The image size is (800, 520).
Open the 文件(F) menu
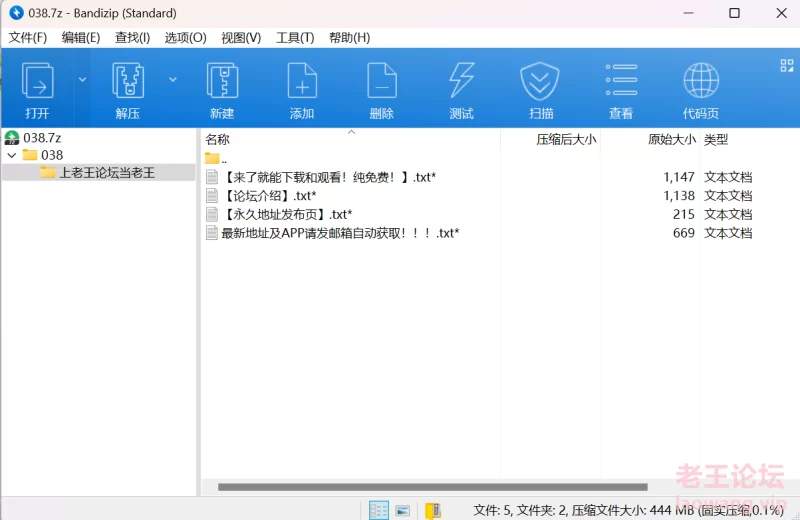coord(28,38)
